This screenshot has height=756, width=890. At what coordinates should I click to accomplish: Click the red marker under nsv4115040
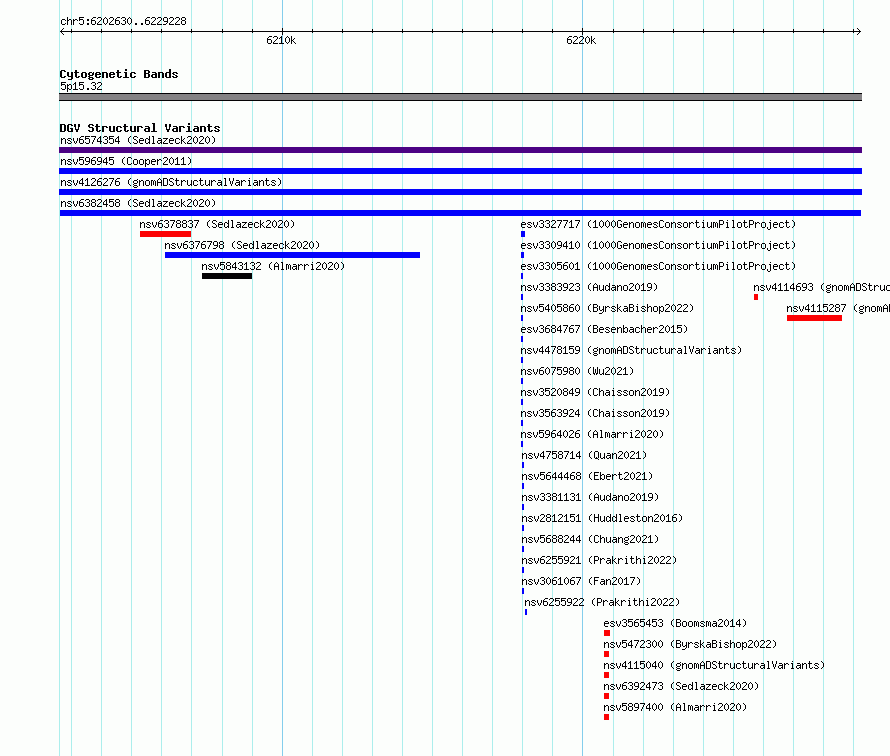point(607,675)
